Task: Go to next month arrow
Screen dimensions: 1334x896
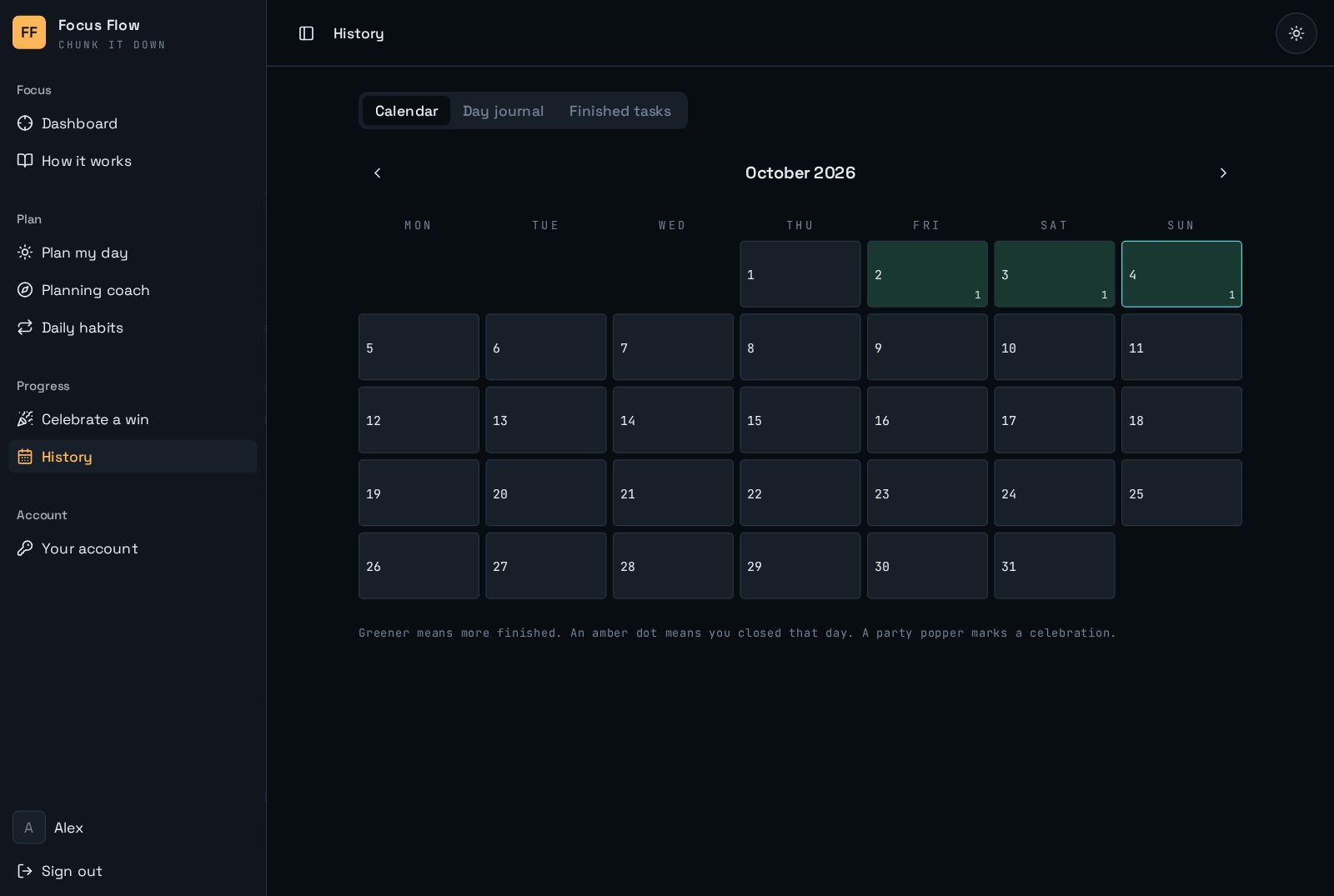Action: coord(1223,173)
